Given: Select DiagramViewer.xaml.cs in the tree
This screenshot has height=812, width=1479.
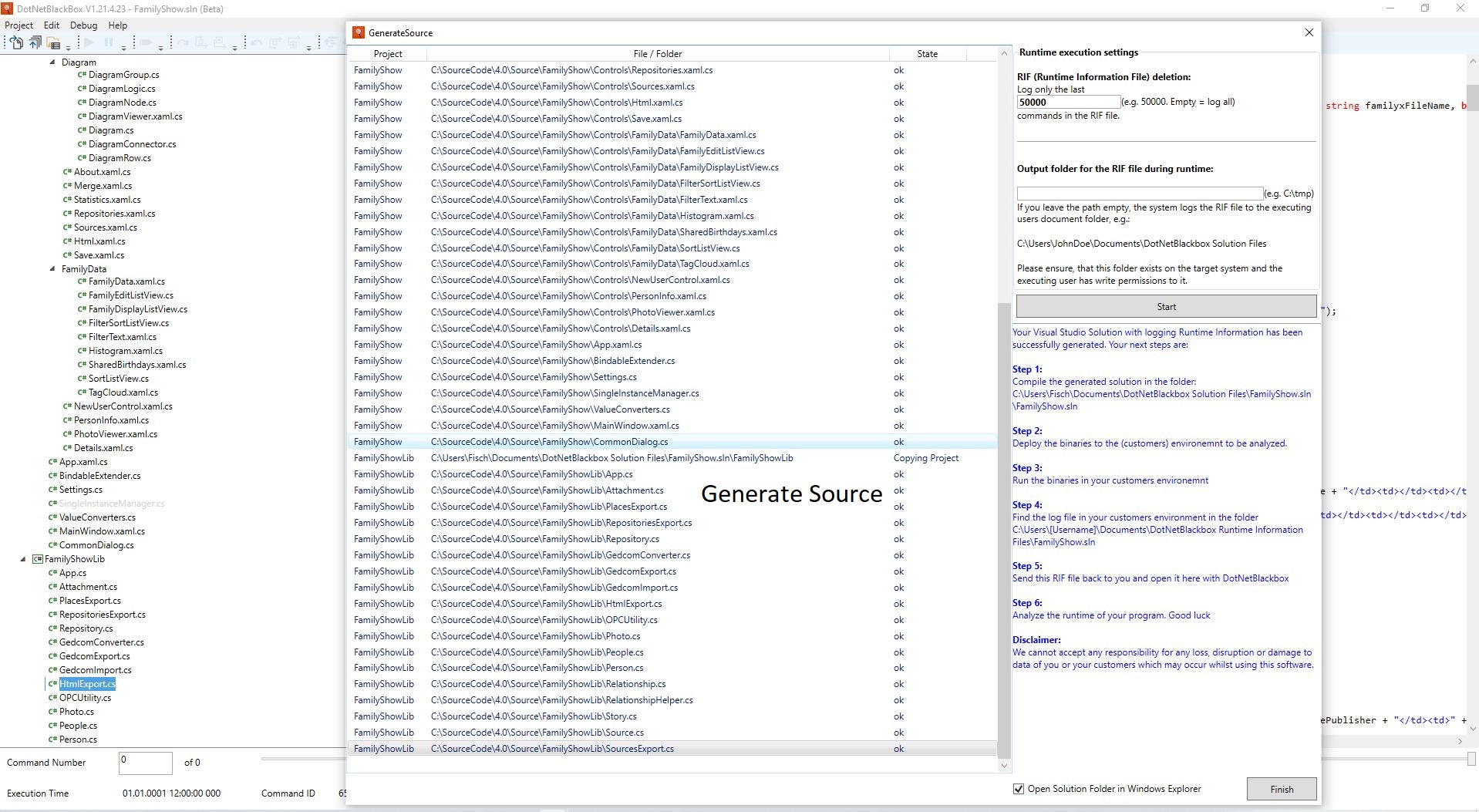Looking at the screenshot, I should tap(135, 116).
